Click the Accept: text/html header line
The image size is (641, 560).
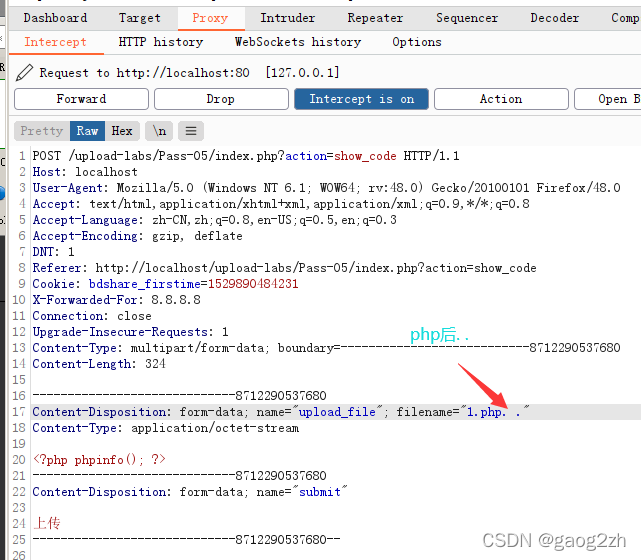281,204
